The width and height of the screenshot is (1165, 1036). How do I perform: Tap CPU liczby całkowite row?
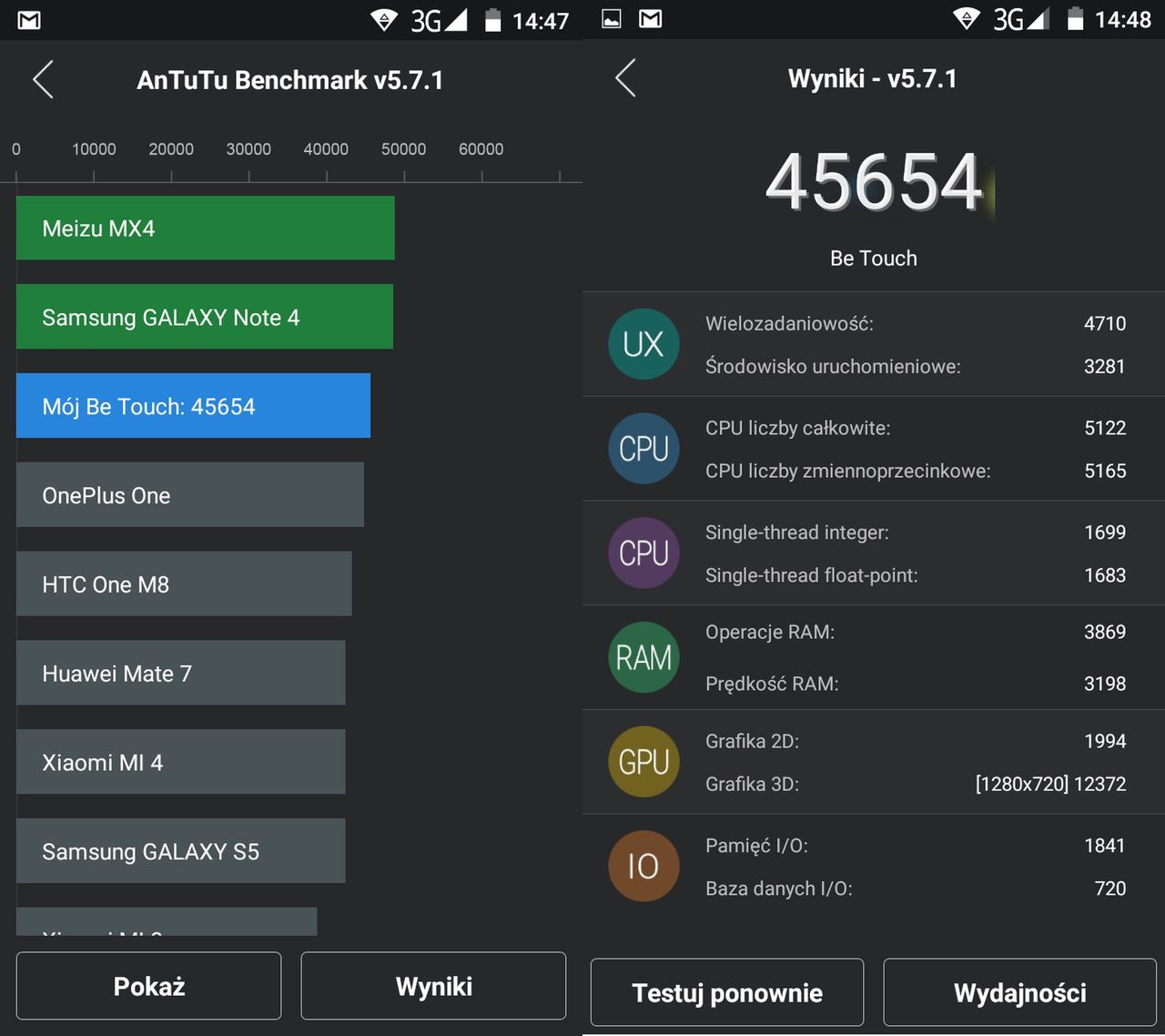click(916, 428)
